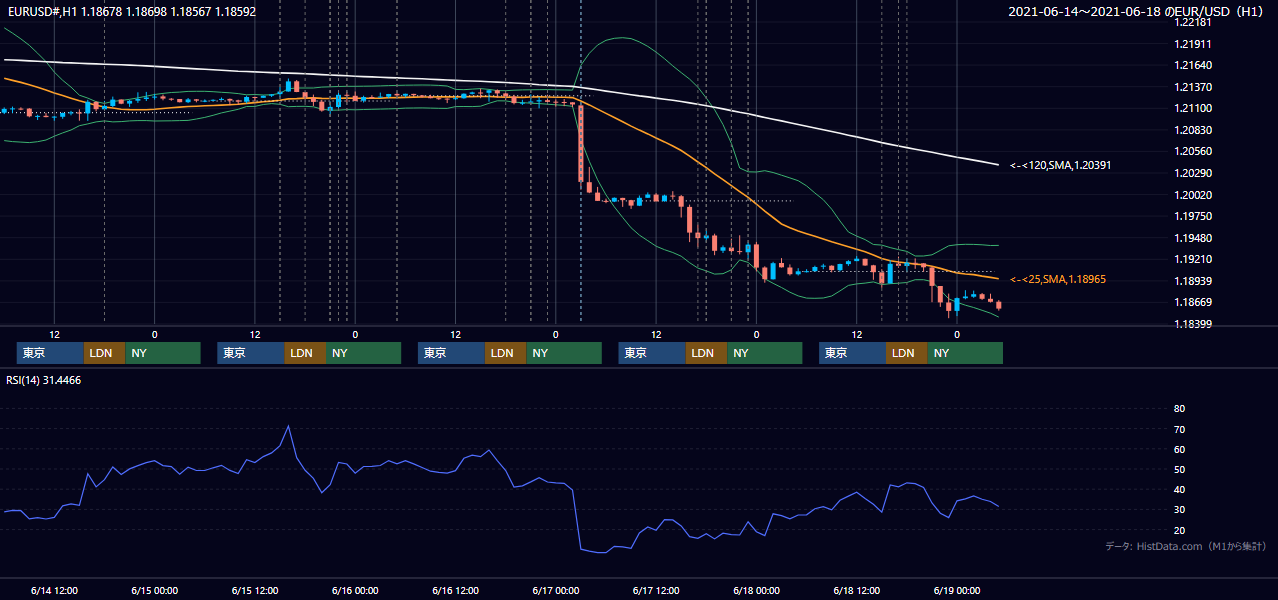Click the first LDN session block from left
This screenshot has width=1278, height=600.
(104, 353)
